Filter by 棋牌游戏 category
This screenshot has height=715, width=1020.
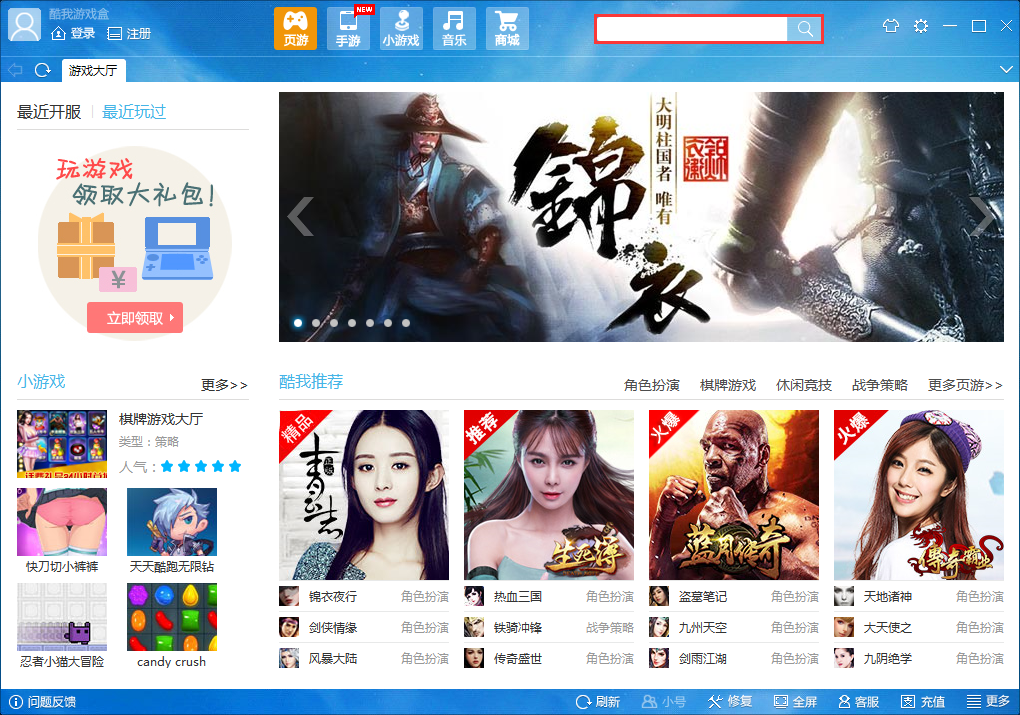[x=727, y=385]
